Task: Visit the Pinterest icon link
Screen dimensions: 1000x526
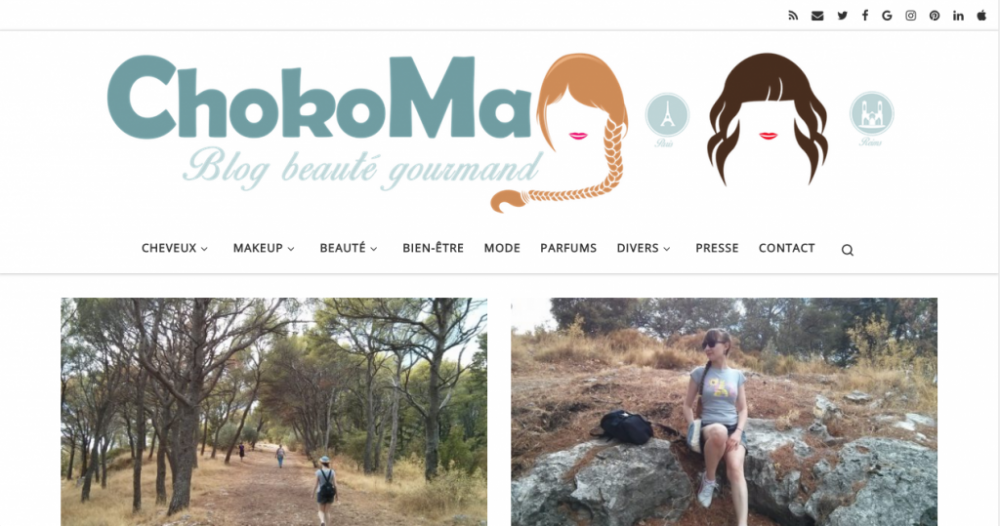Action: click(934, 16)
